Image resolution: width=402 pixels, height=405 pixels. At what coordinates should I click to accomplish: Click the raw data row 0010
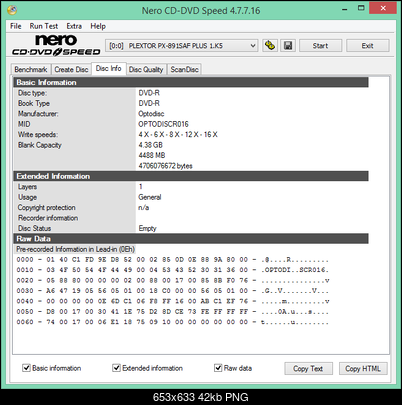point(172,270)
